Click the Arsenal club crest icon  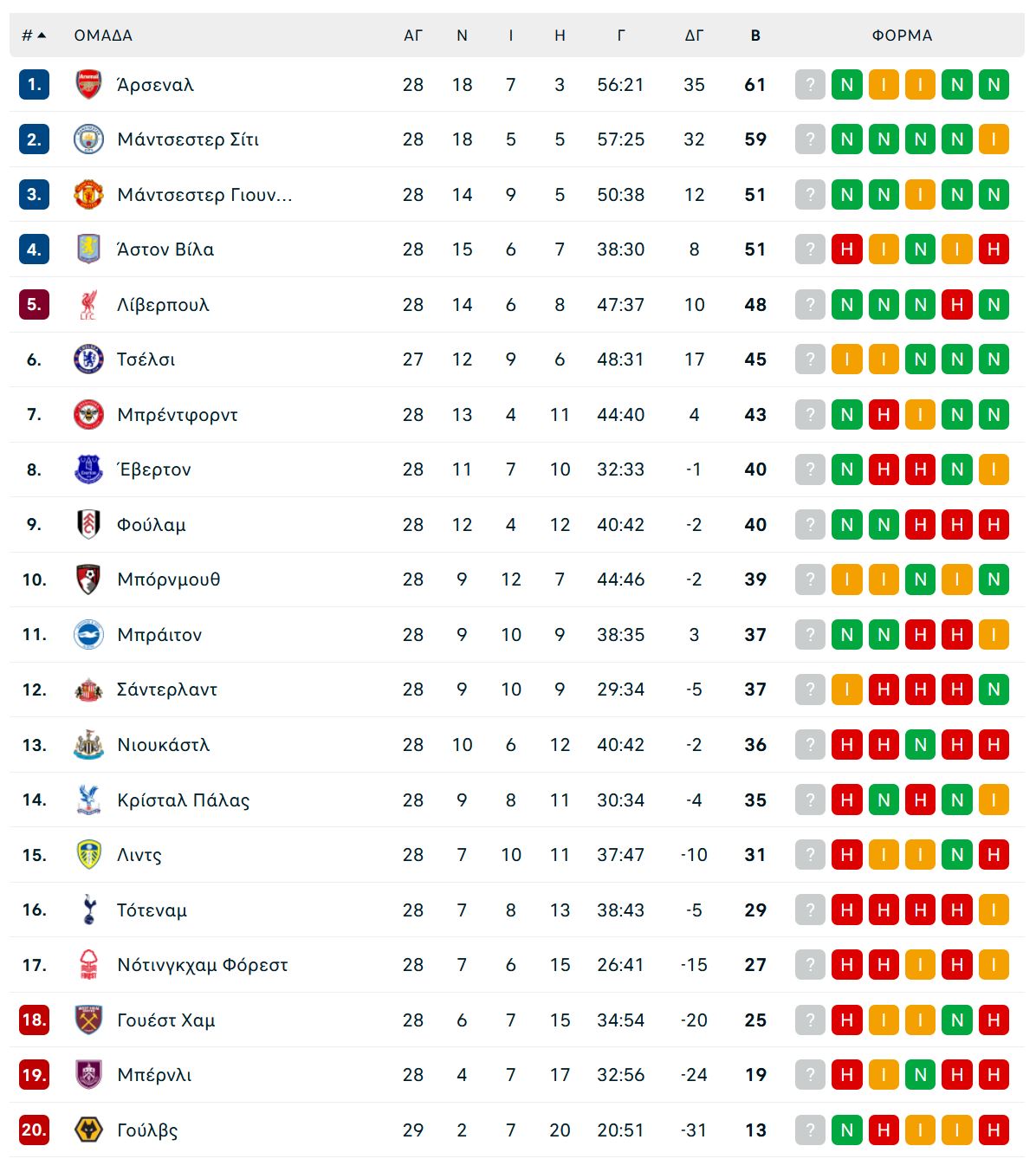click(x=88, y=85)
